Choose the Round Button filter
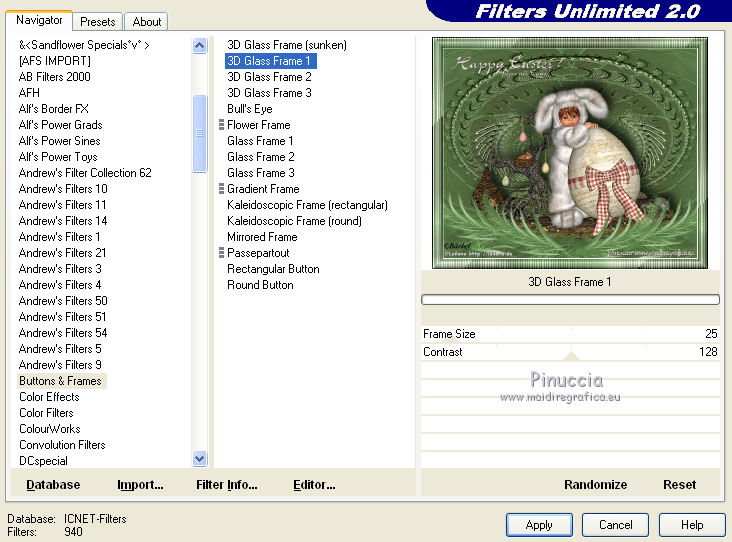Screen dimensions: 732x542 click(x=260, y=285)
